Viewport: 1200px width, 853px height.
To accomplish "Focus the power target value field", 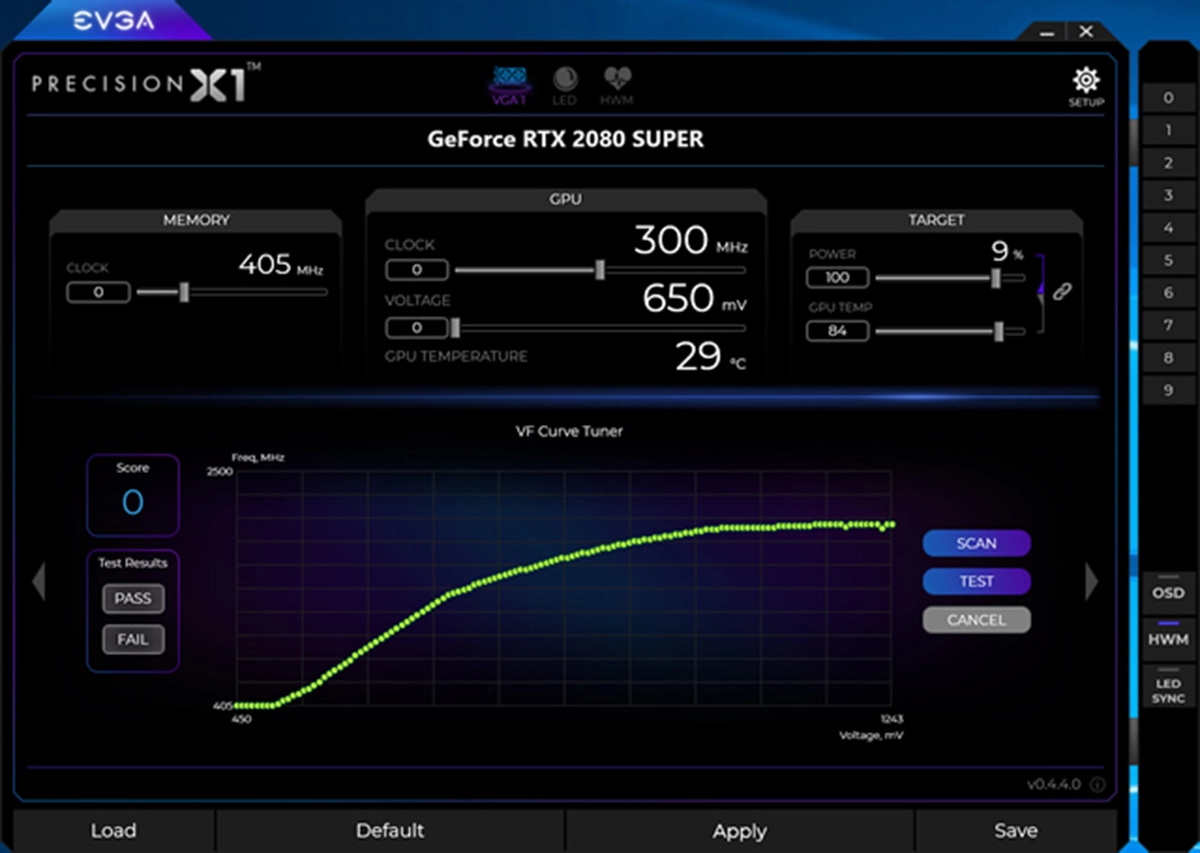I will 837,278.
